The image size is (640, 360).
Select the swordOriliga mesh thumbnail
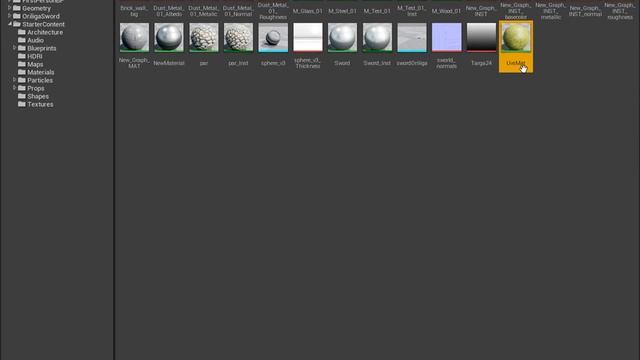pyautogui.click(x=412, y=38)
